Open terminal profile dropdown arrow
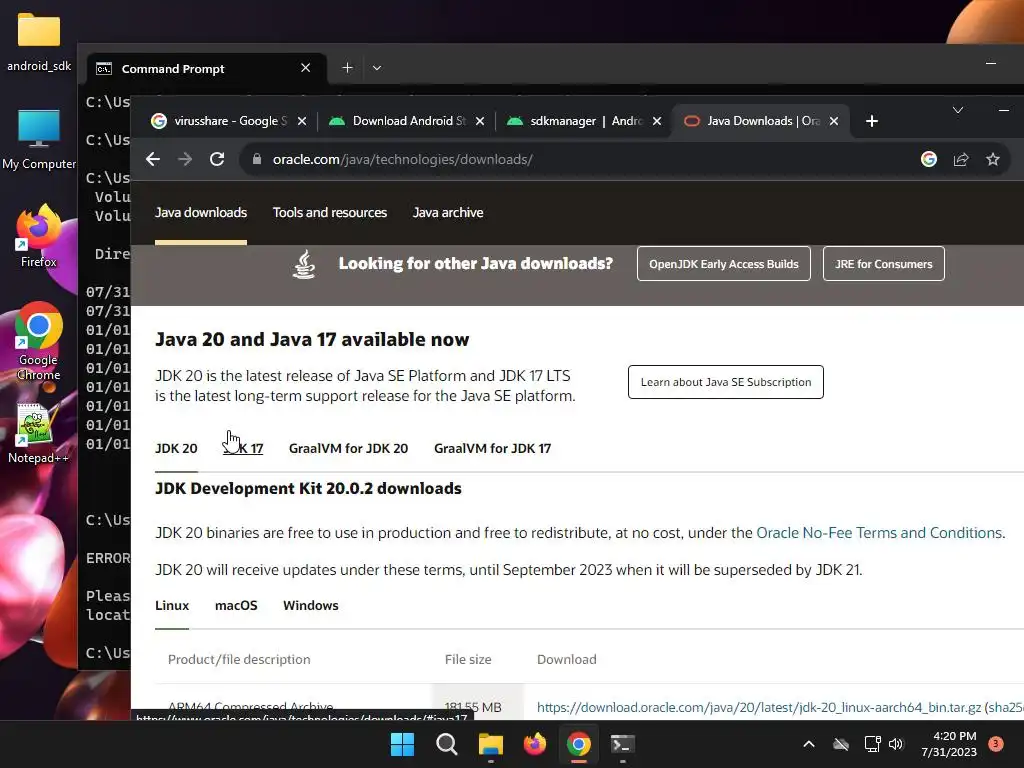1024x768 pixels. pos(377,68)
